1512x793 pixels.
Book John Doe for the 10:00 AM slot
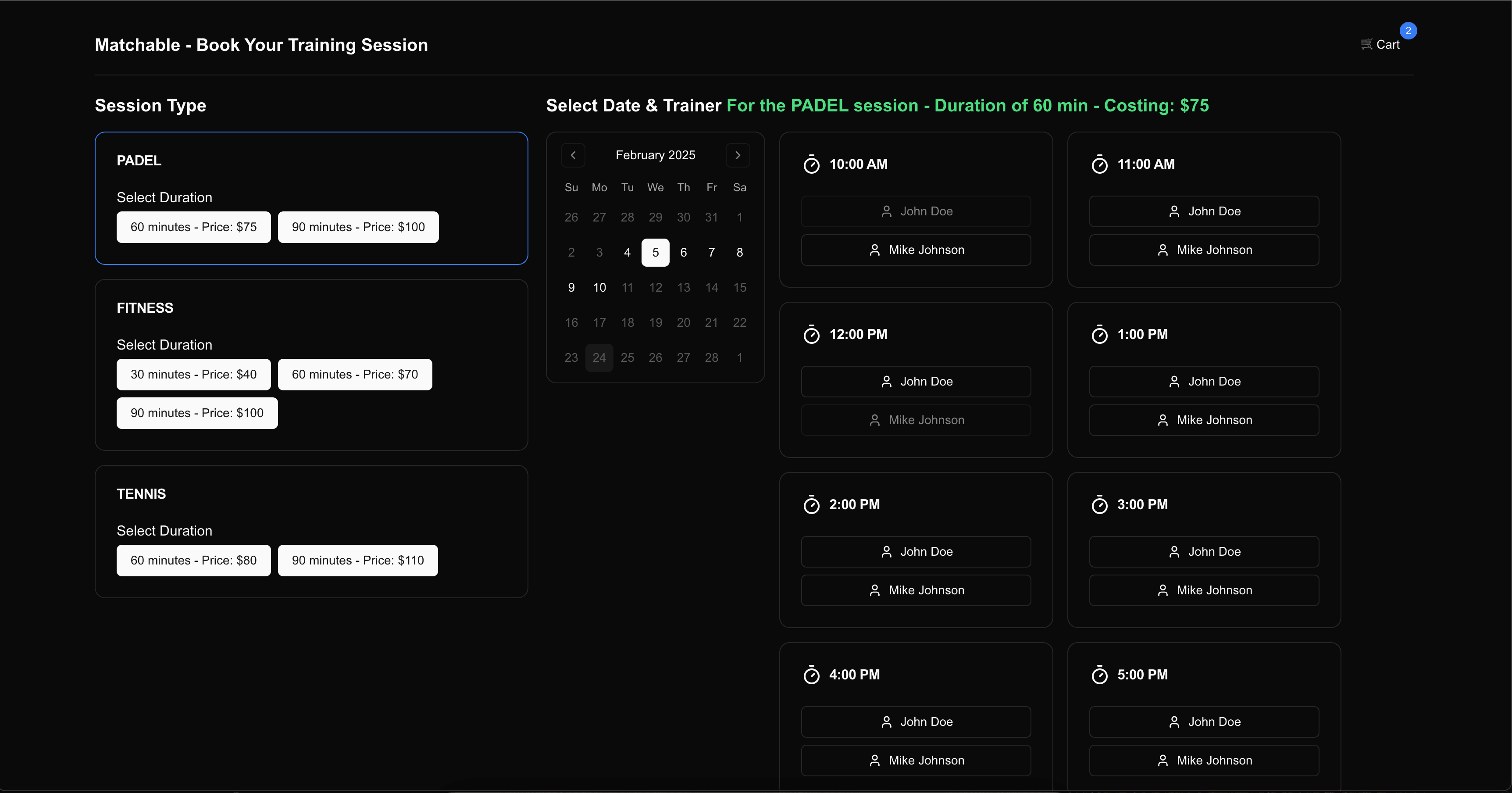916,211
